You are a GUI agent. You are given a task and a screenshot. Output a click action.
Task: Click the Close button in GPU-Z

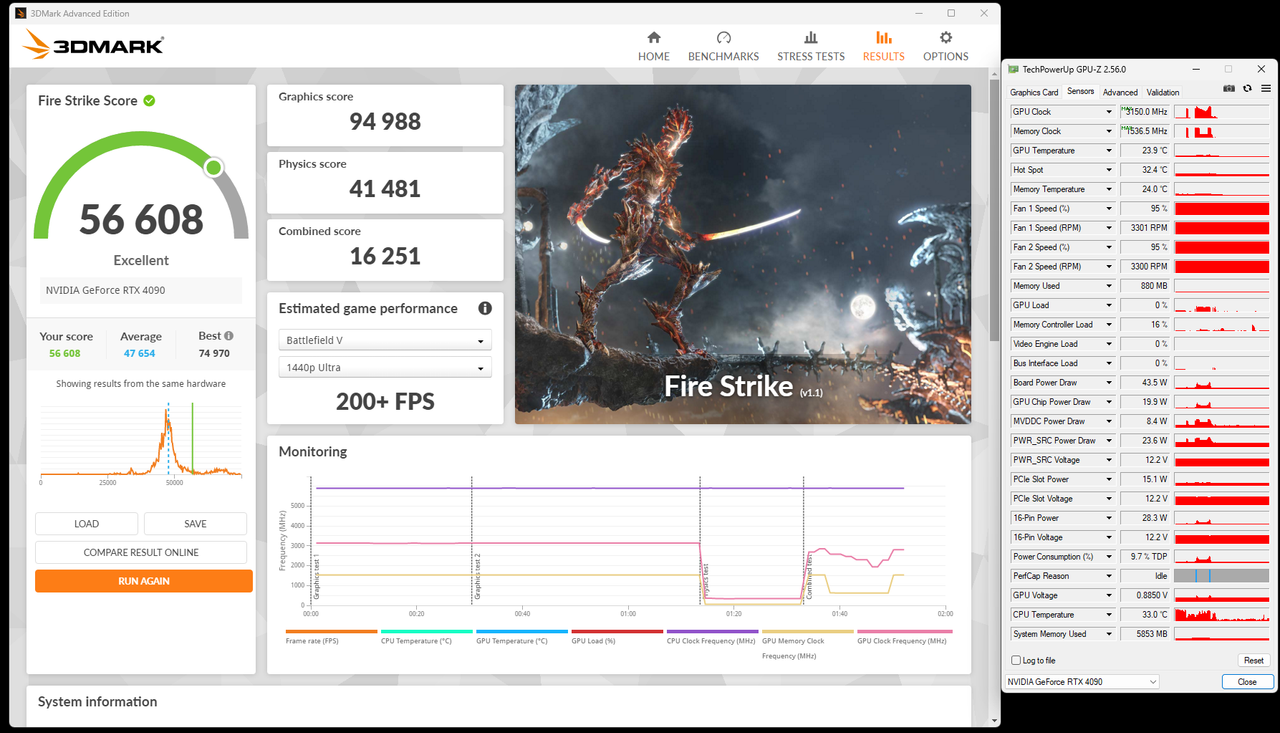pos(1247,681)
